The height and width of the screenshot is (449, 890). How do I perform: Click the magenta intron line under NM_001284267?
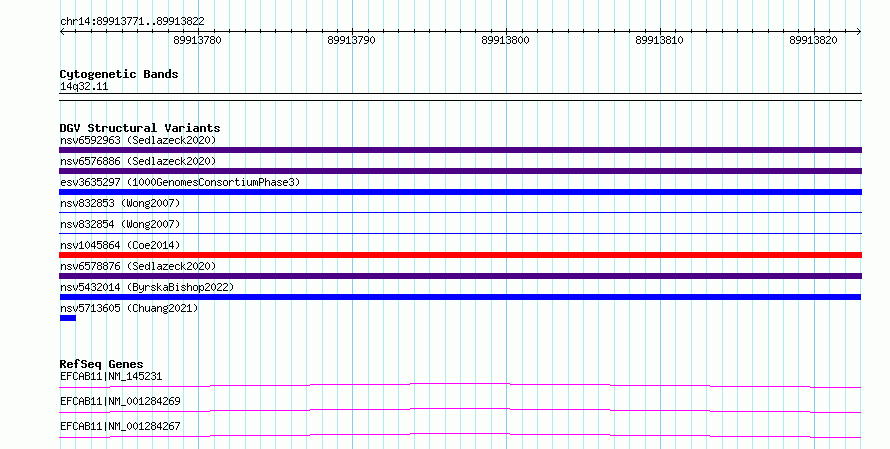tap(460, 436)
